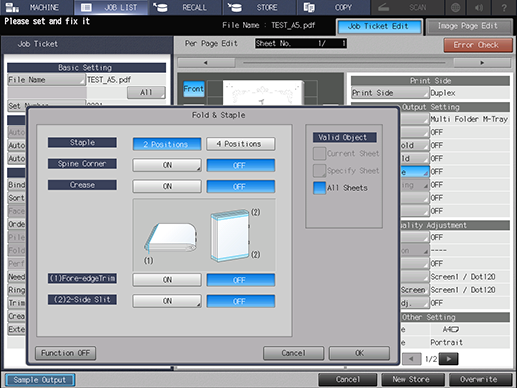
Task: Click the Sheet No. field
Action: [x=301, y=43]
